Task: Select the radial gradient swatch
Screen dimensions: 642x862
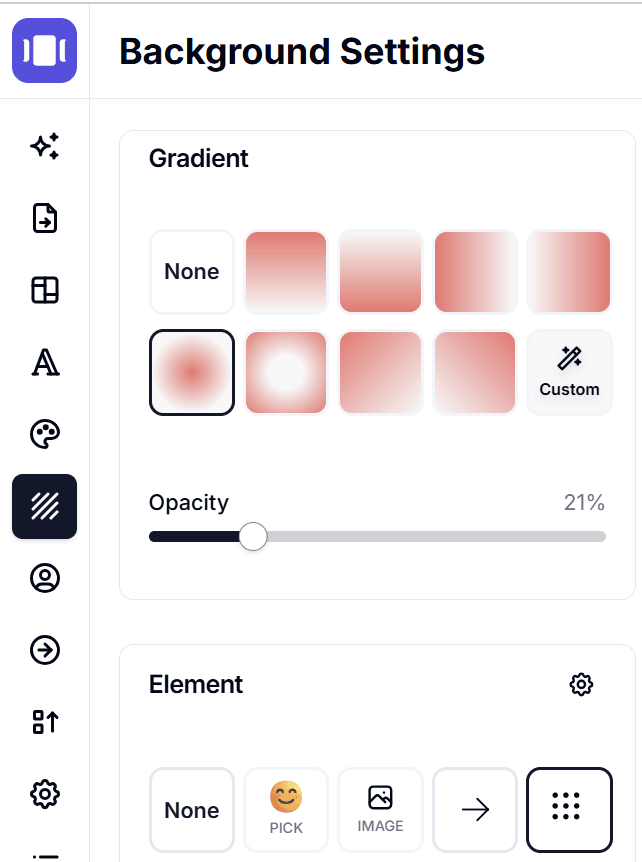Action: click(x=191, y=372)
